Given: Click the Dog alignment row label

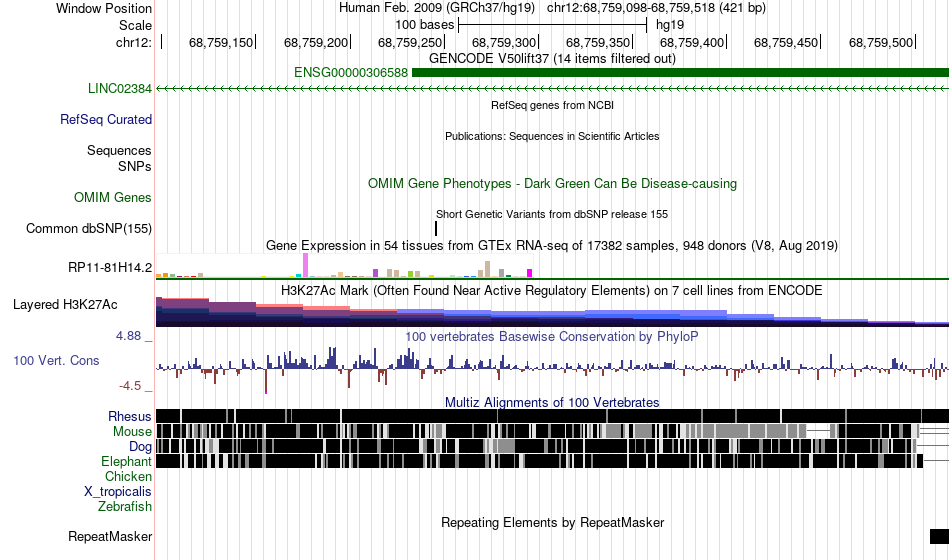Looking at the screenshot, I should click(141, 447).
